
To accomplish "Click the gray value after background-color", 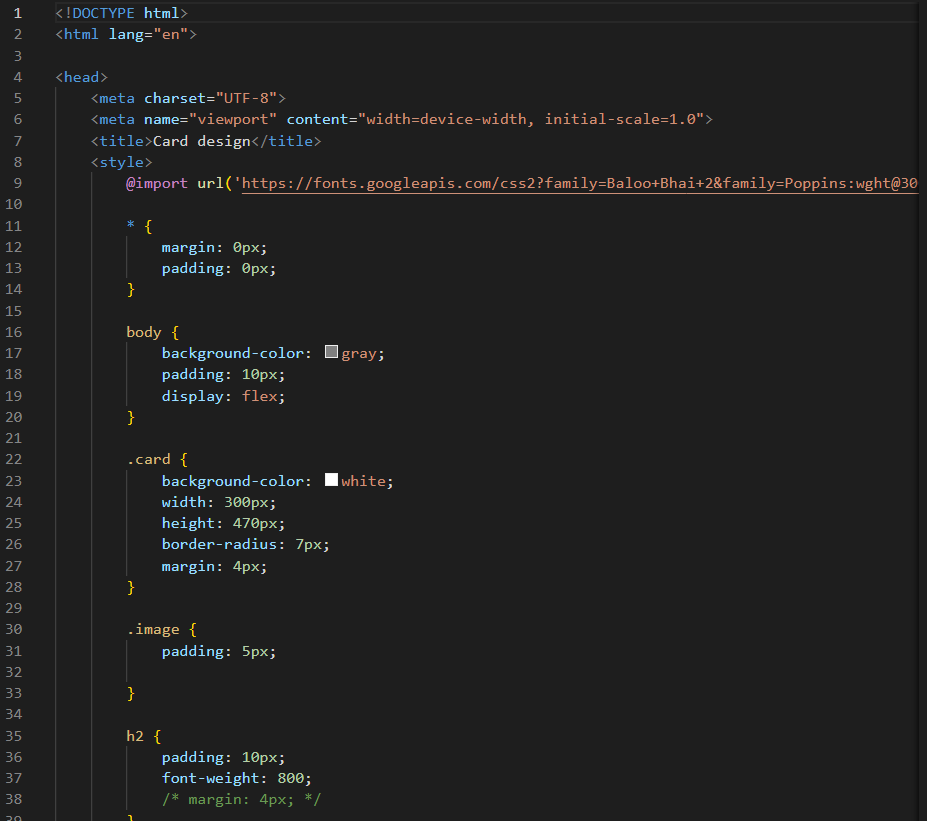I will point(359,353).
